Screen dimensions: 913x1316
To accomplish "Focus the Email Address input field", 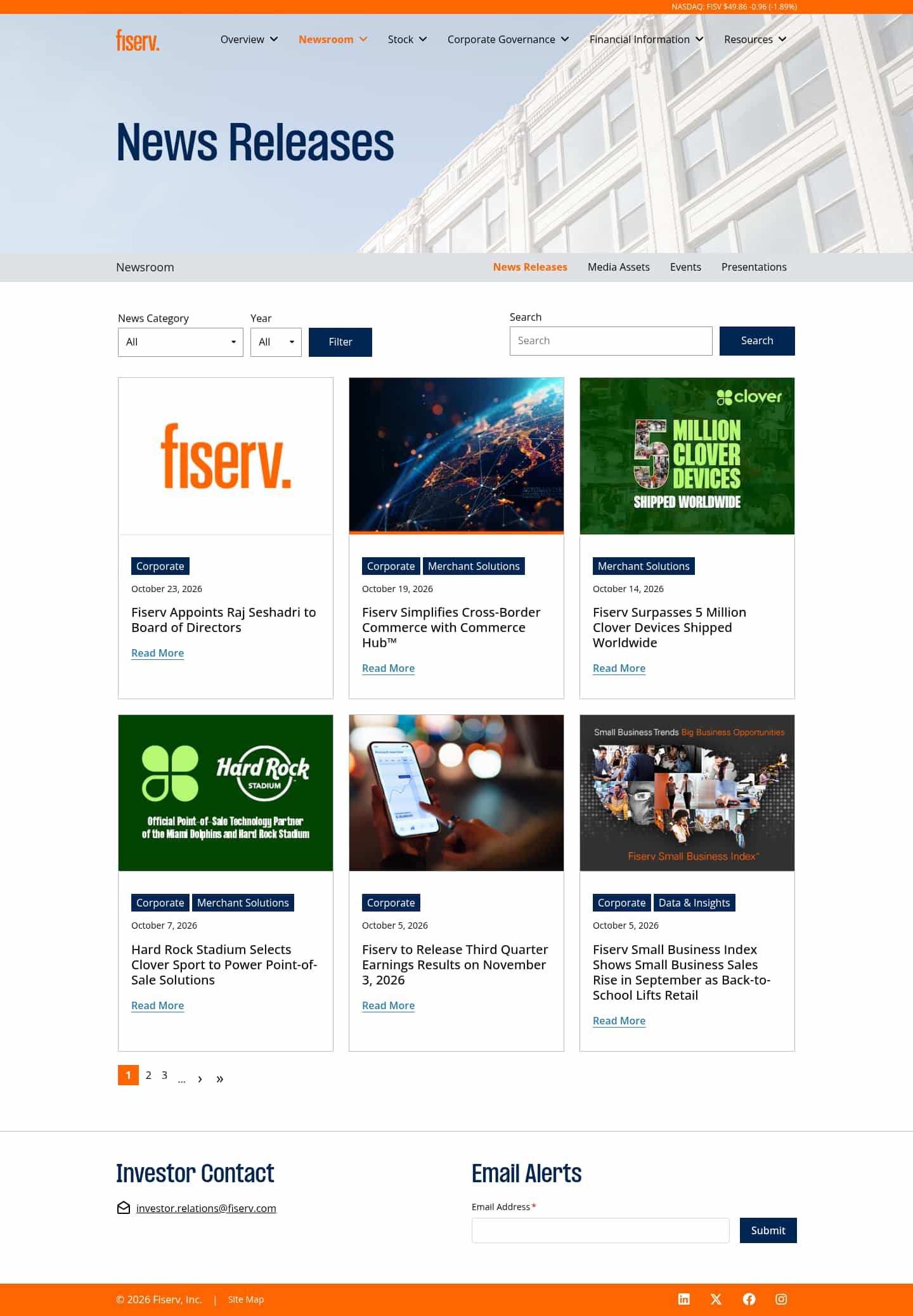I will 600,1230.
